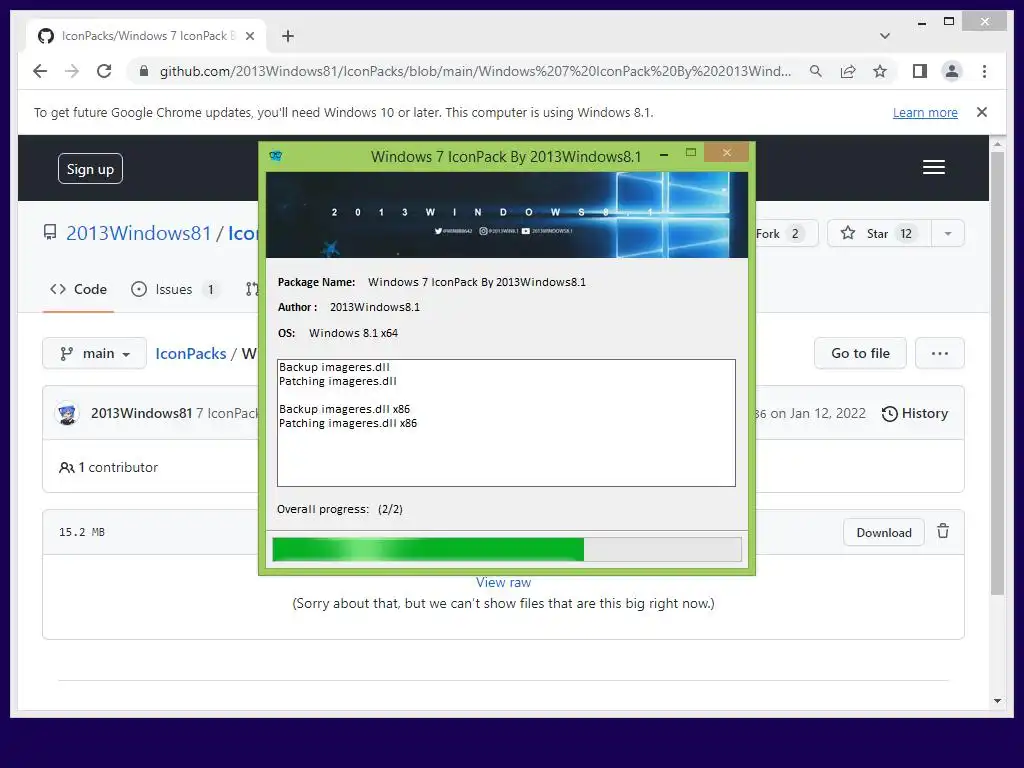Open the 2013Windows81 owner link
The image size is (1024, 768).
coord(138,233)
